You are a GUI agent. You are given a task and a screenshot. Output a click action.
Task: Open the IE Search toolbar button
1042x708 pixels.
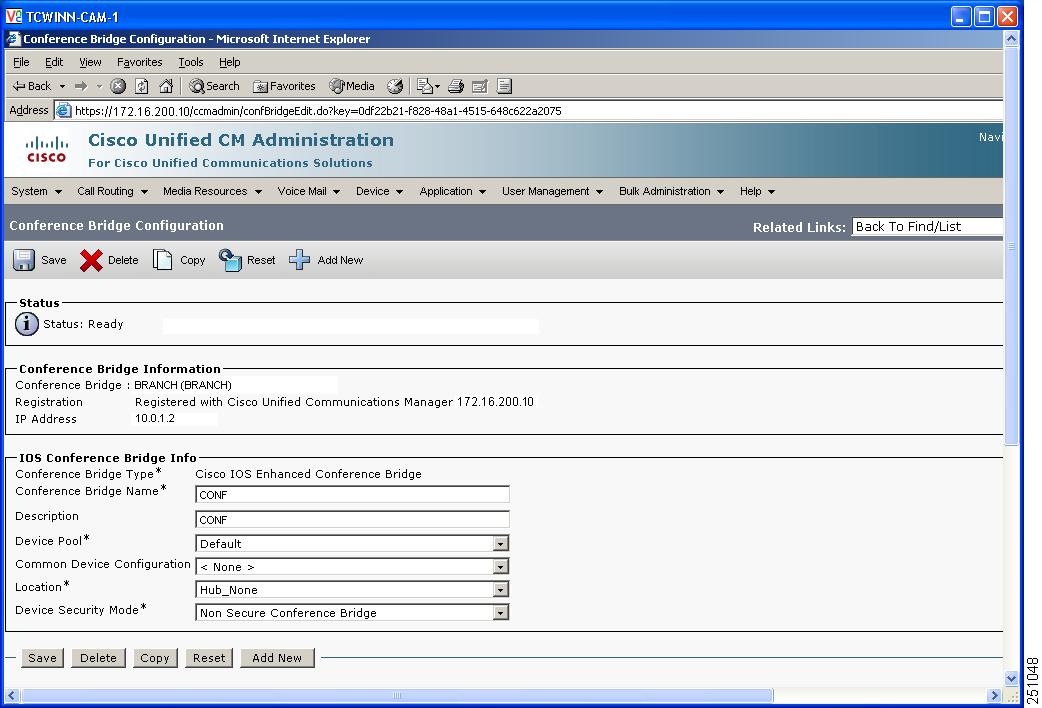point(214,86)
